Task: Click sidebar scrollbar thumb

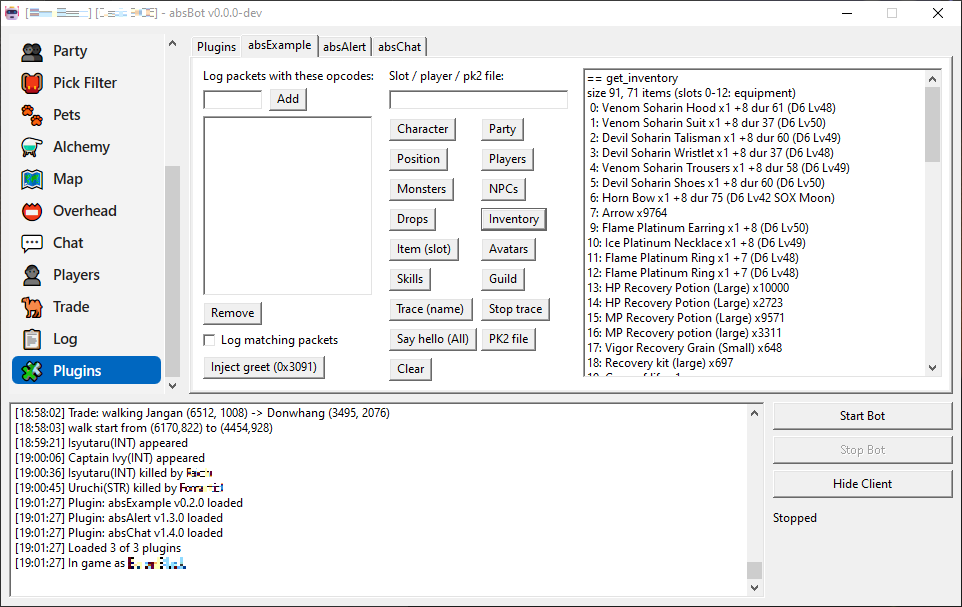Action: (x=172, y=271)
